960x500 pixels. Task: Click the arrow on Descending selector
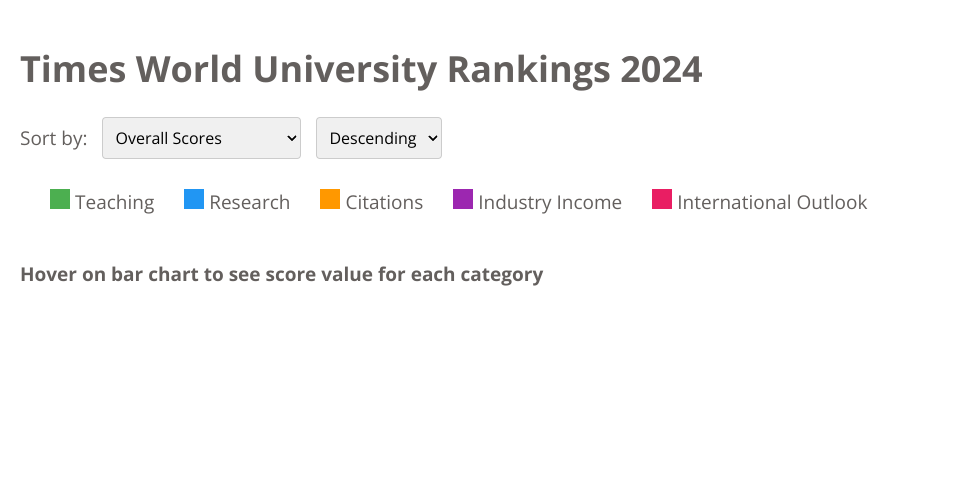click(432, 138)
